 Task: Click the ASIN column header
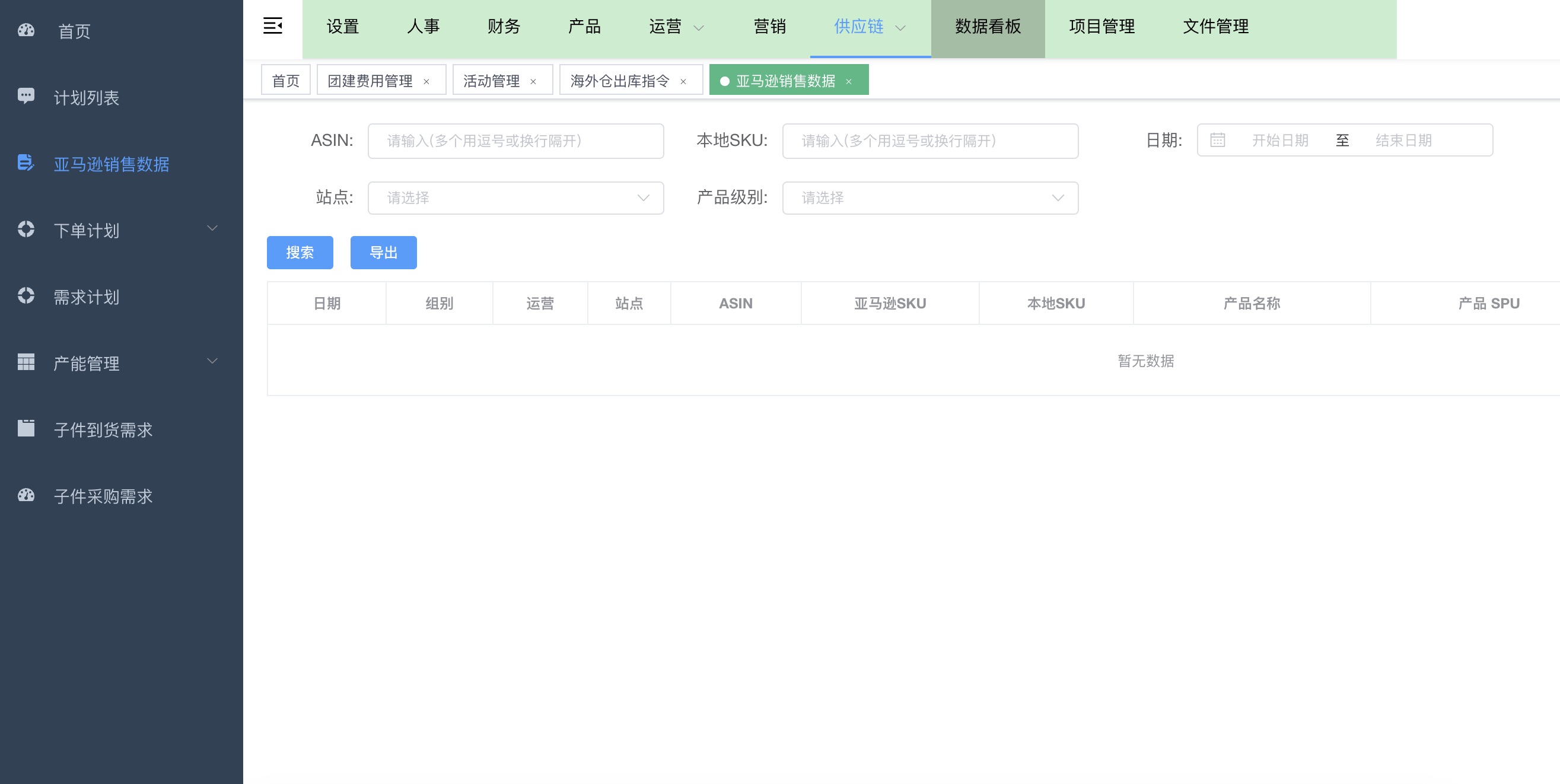tap(735, 303)
